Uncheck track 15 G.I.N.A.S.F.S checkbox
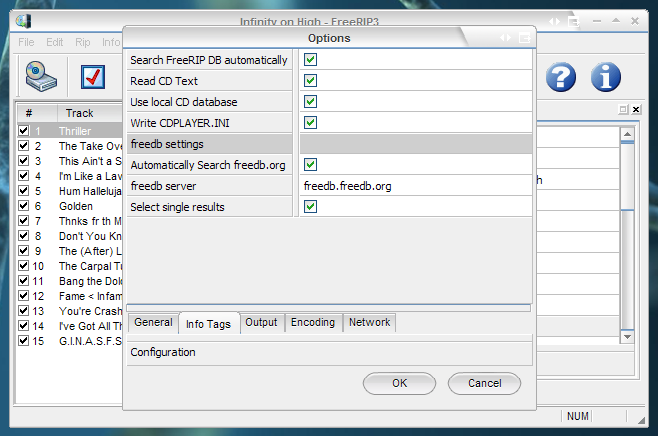658x436 pixels. coord(24,341)
